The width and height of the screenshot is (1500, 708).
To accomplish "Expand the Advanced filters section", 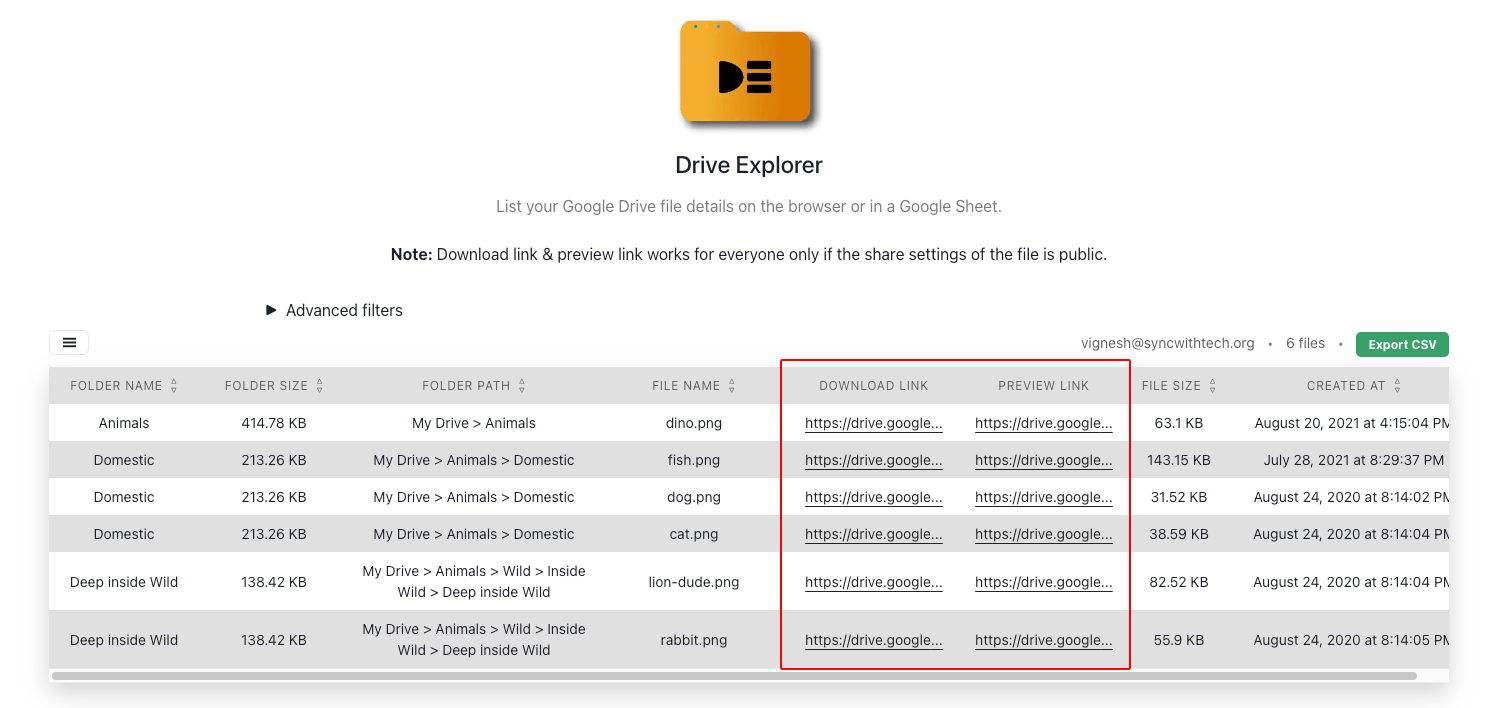I will [x=334, y=310].
